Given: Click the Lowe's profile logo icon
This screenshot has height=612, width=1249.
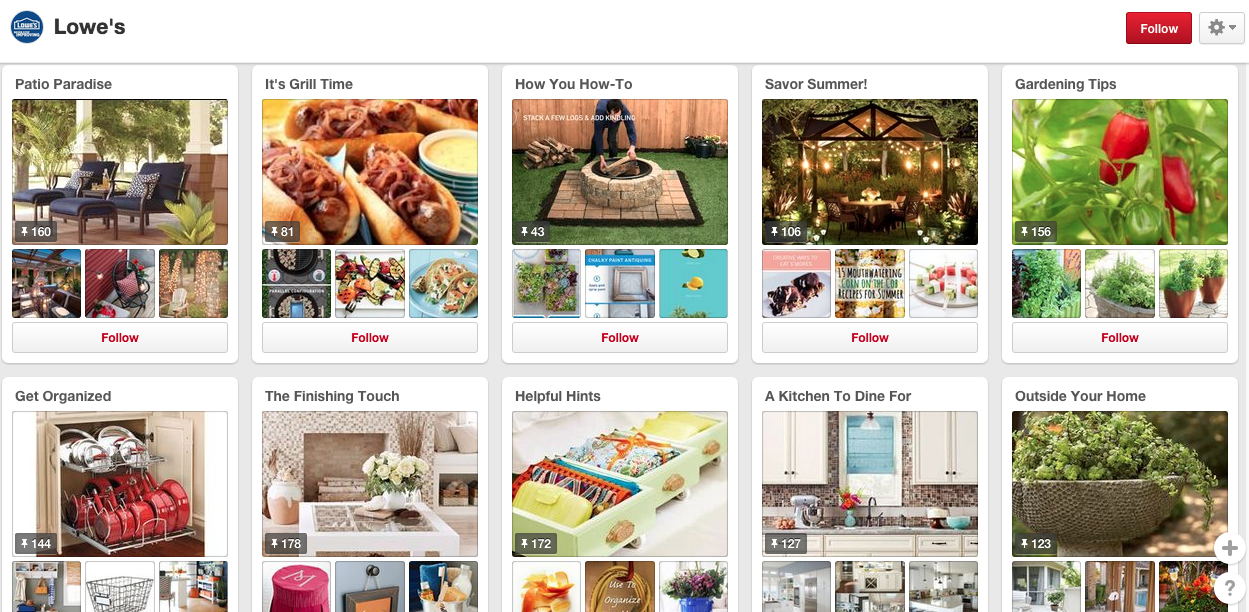Looking at the screenshot, I should (26, 27).
